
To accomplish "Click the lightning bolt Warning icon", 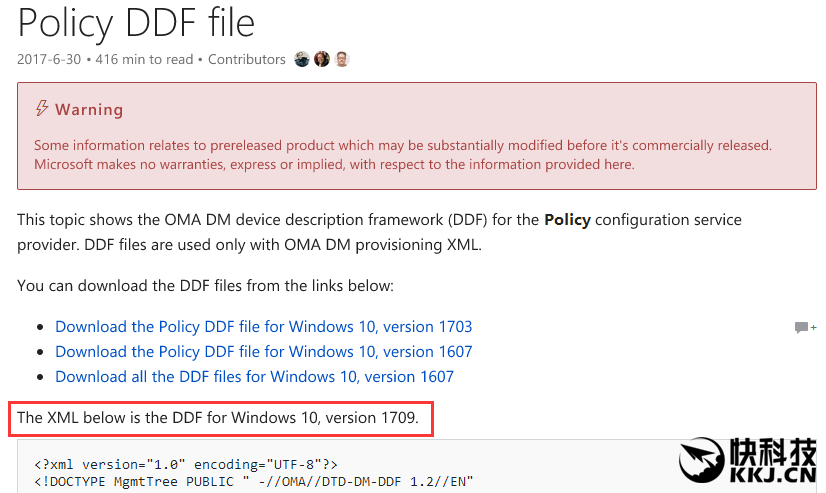I will [x=42, y=108].
